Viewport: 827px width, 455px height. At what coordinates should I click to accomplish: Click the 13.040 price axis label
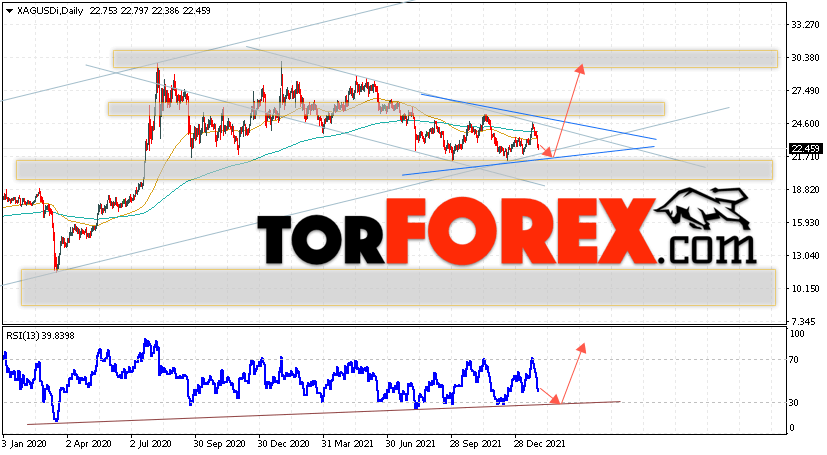805,255
